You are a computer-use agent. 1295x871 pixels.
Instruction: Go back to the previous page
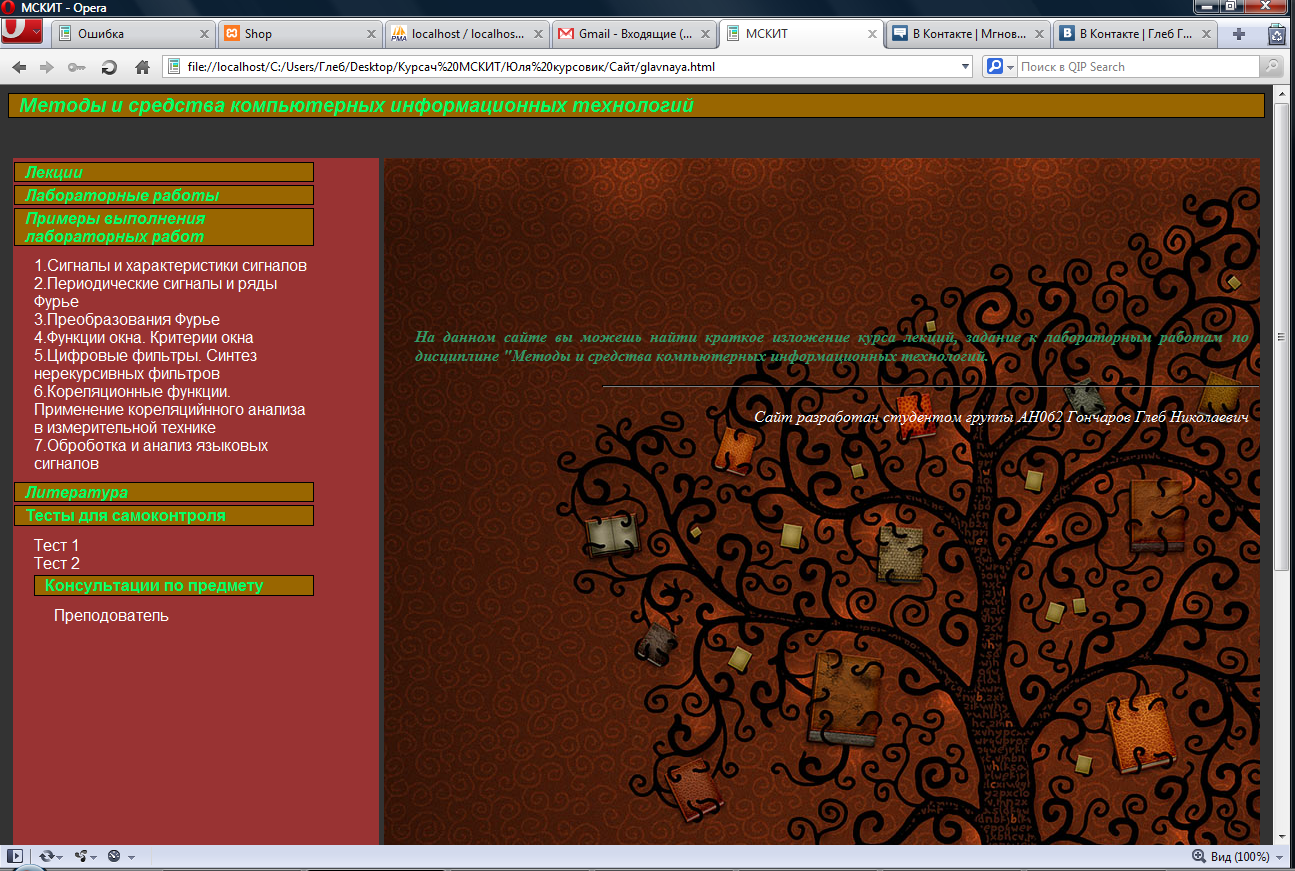pos(19,67)
